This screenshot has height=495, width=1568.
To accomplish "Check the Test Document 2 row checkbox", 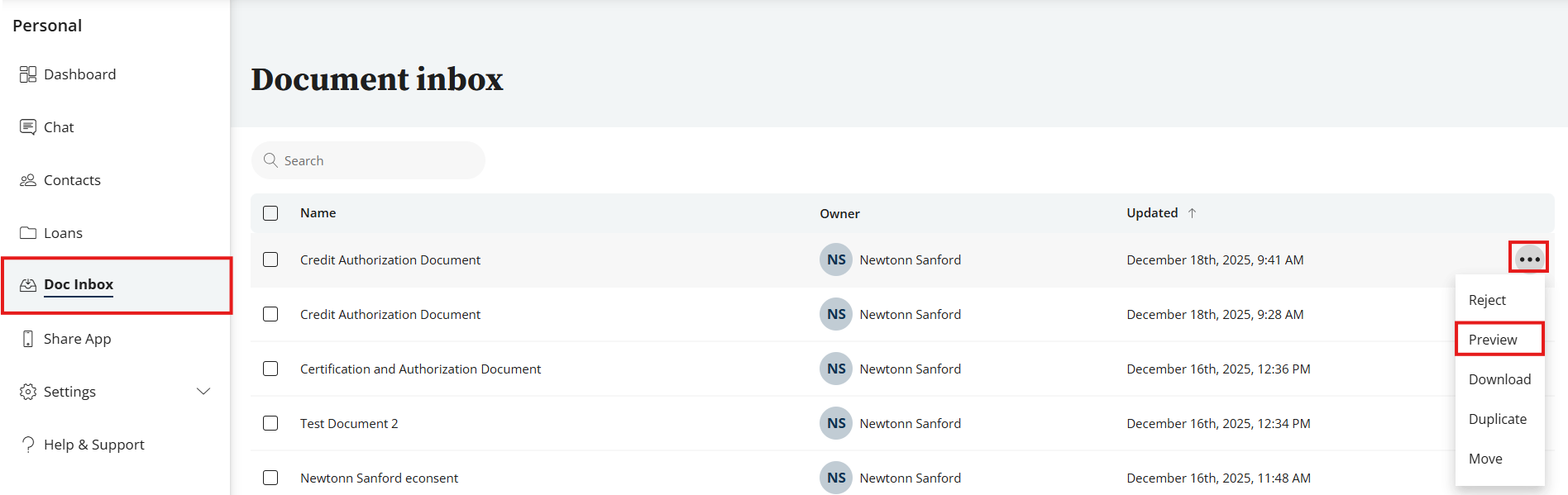I will click(270, 423).
